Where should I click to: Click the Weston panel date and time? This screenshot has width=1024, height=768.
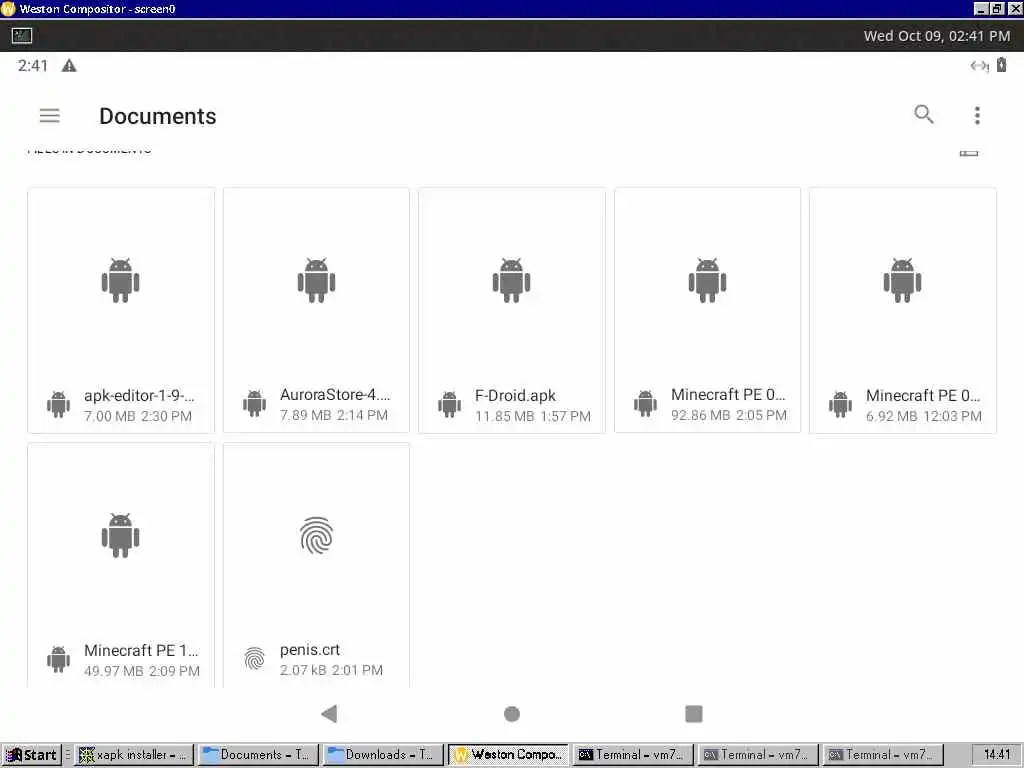[936, 36]
